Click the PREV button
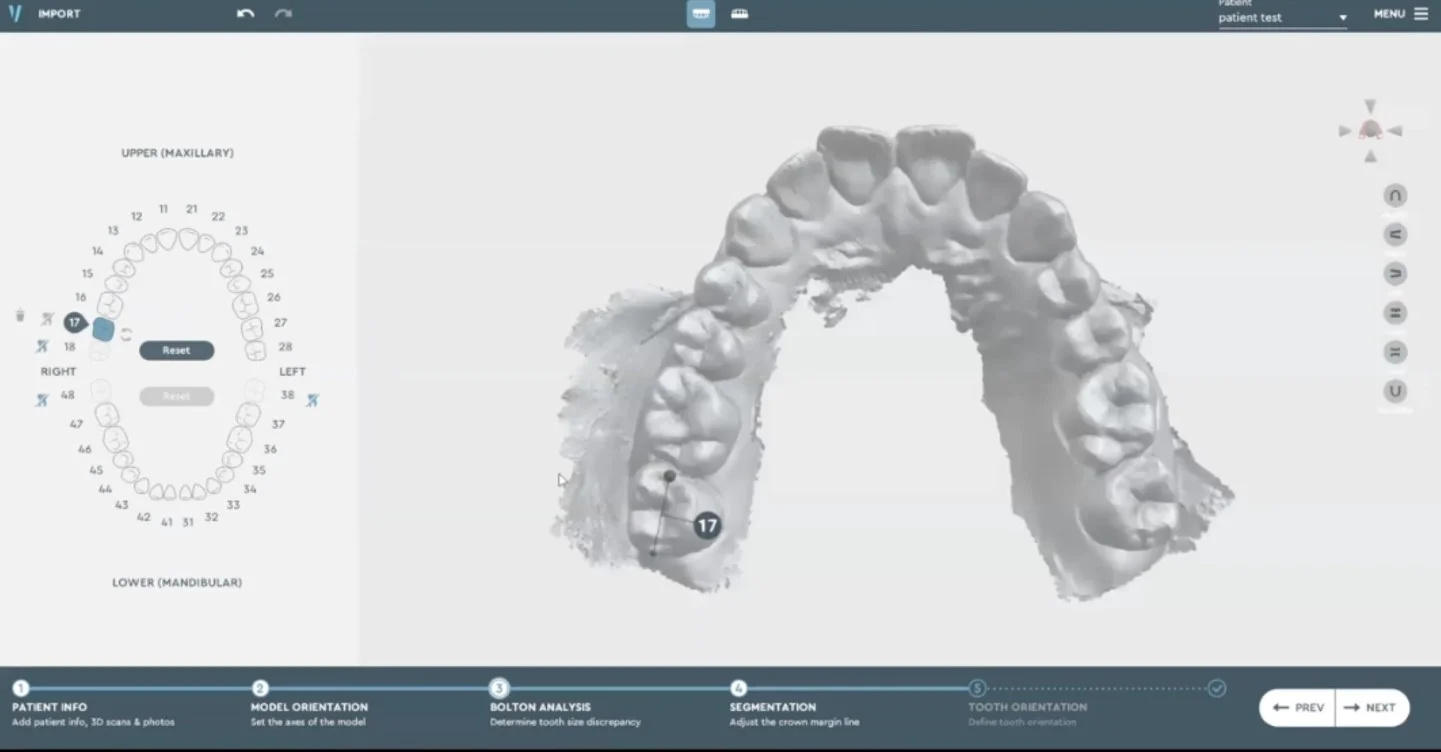1441x752 pixels. pyautogui.click(x=1298, y=708)
